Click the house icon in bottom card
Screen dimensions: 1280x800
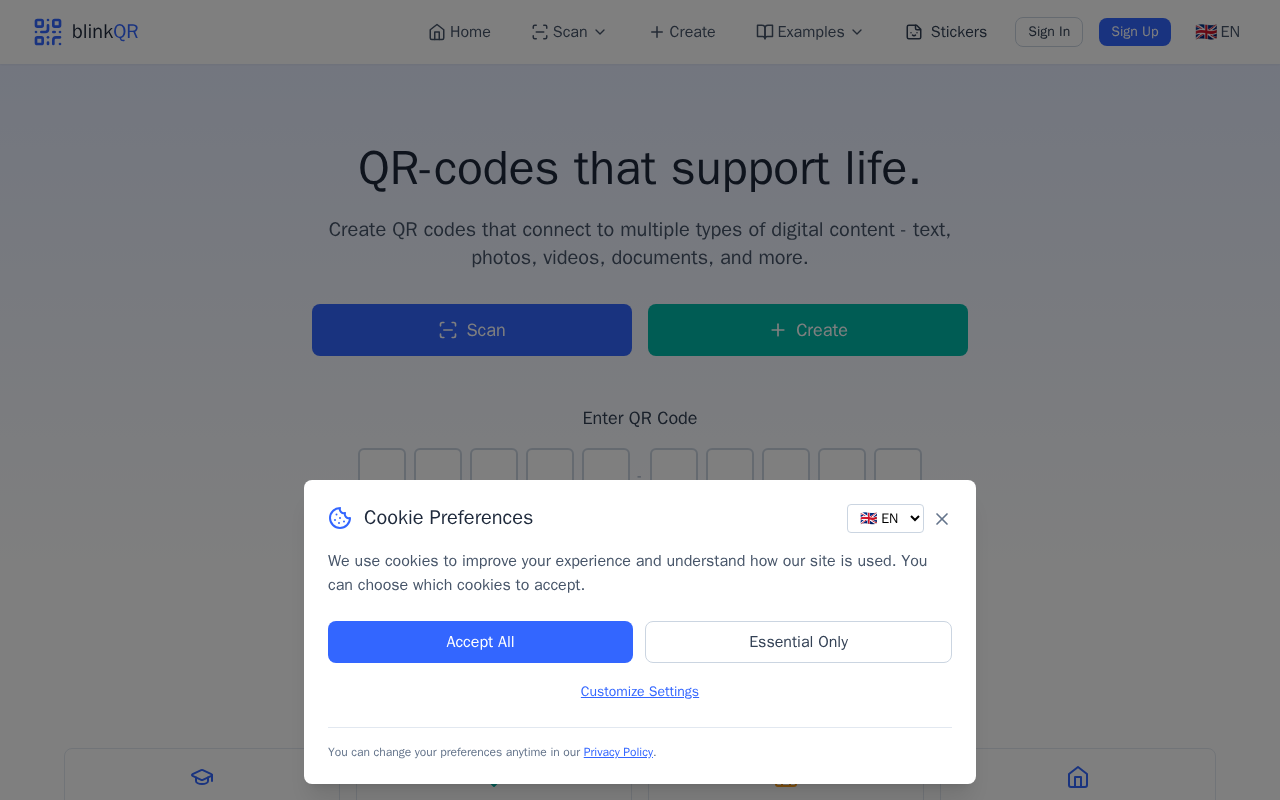pos(1077,777)
